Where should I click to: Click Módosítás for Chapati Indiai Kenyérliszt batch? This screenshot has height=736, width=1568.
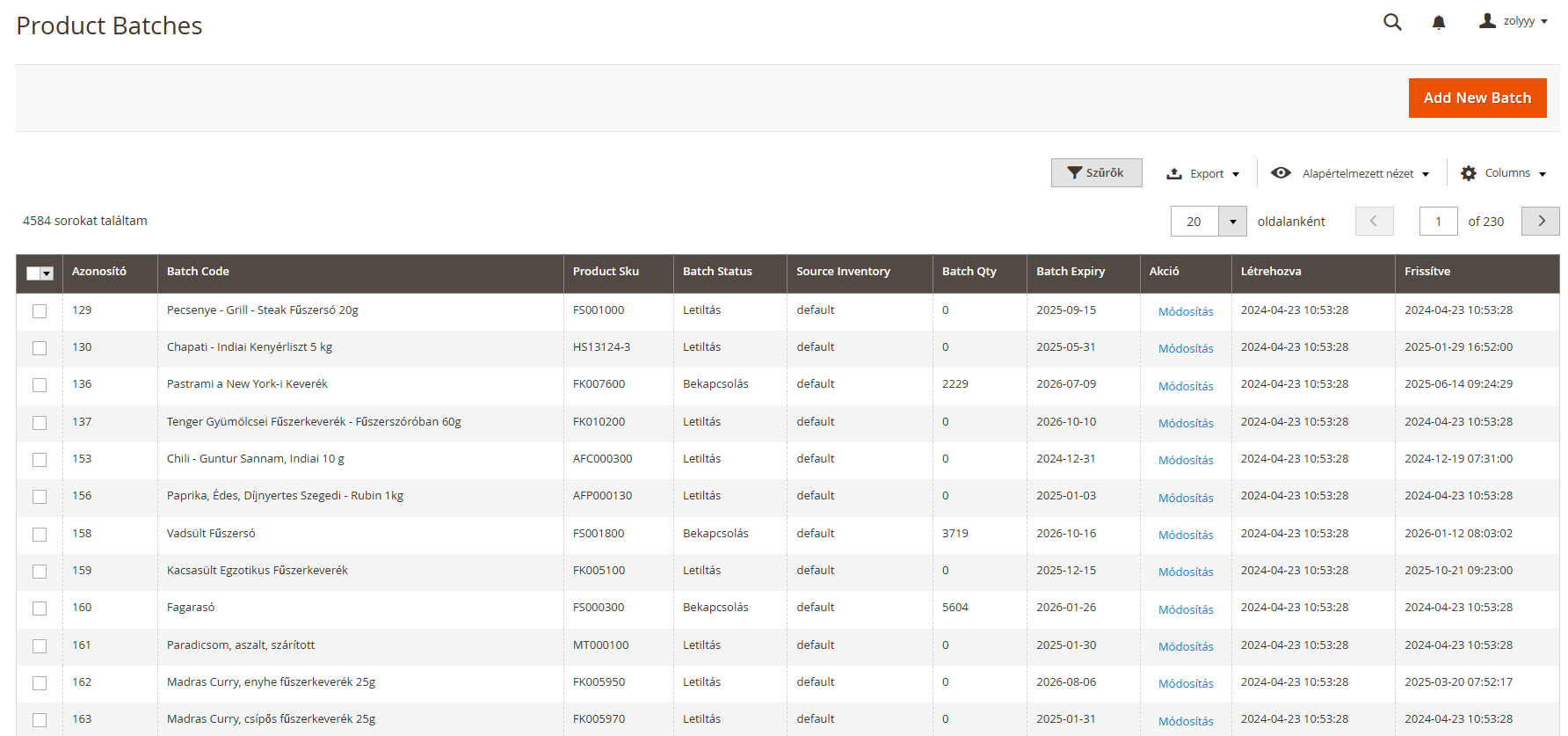tap(1186, 348)
